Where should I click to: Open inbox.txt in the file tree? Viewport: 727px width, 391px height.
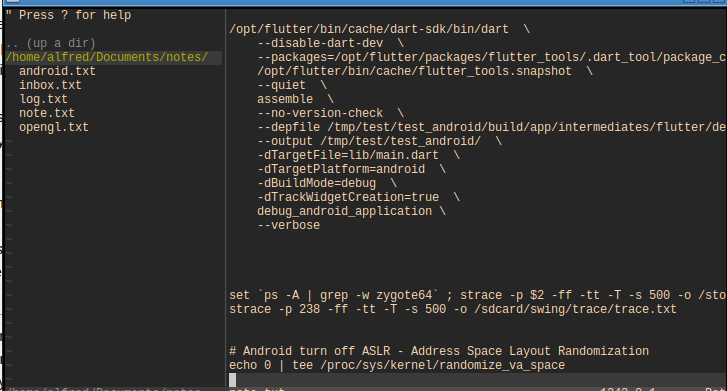50,85
